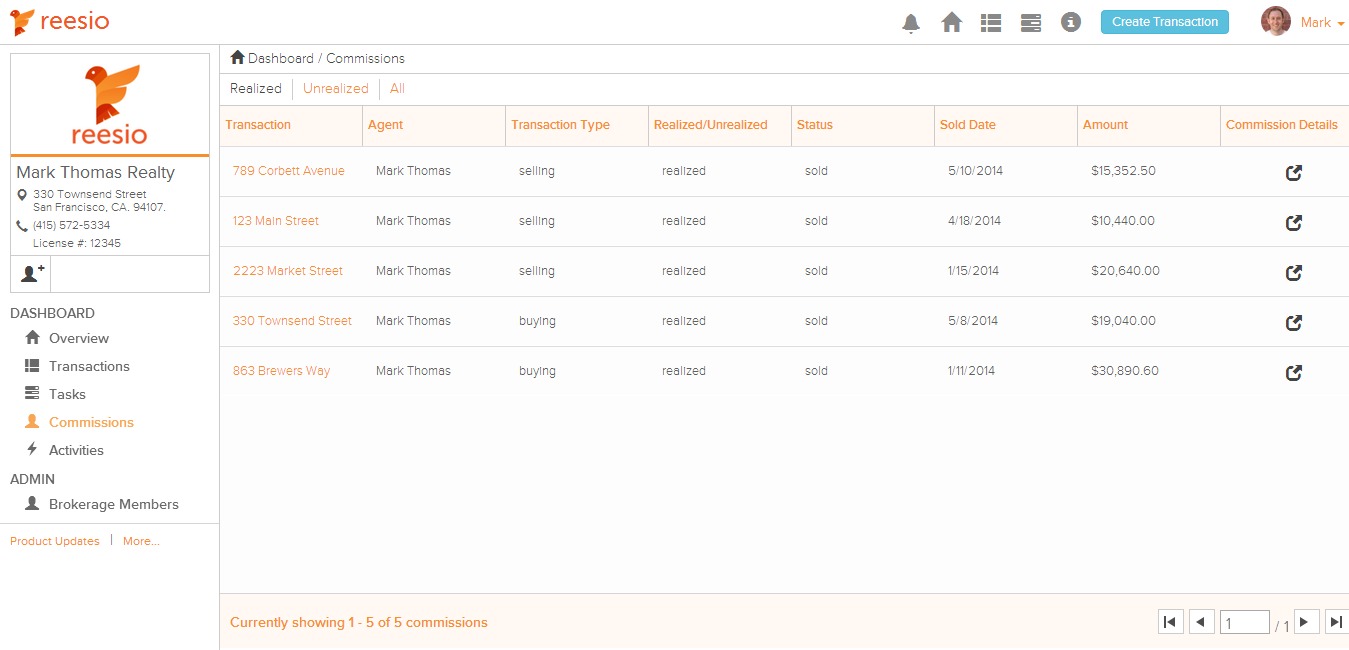Open the Product Updates link
This screenshot has width=1349, height=650.
55,541
